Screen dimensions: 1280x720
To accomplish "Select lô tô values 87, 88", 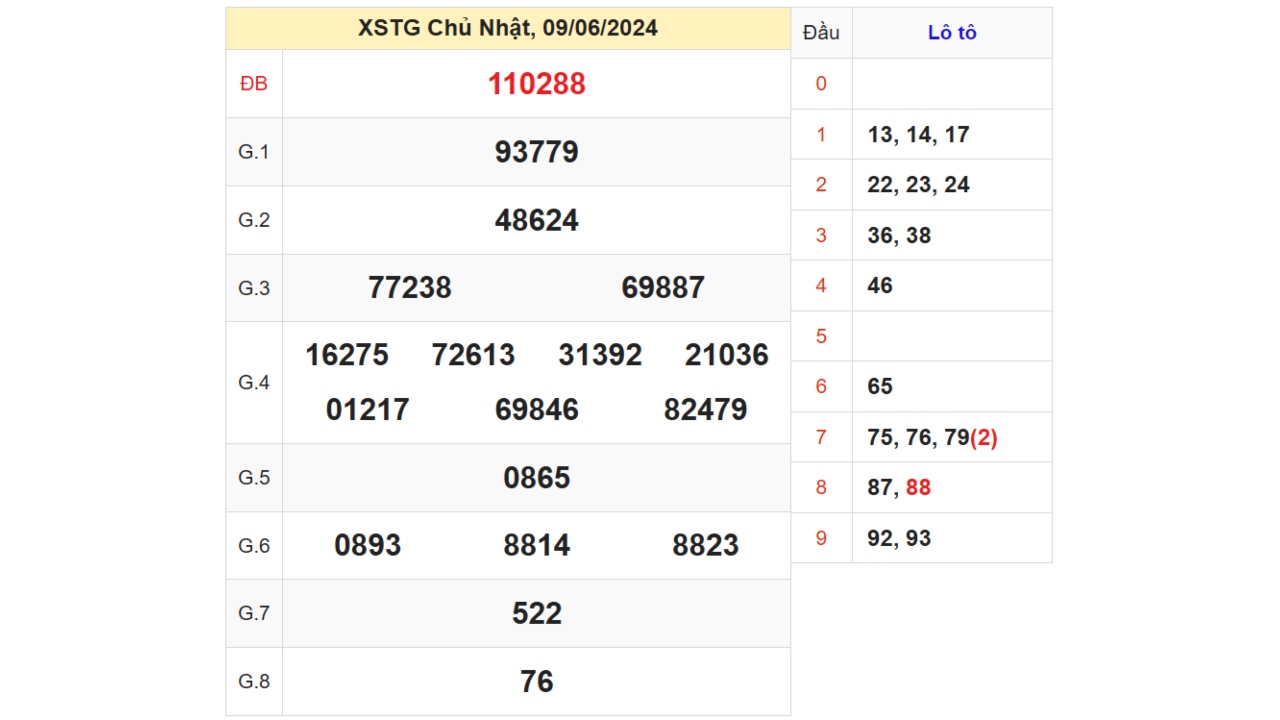I will [x=899, y=488].
